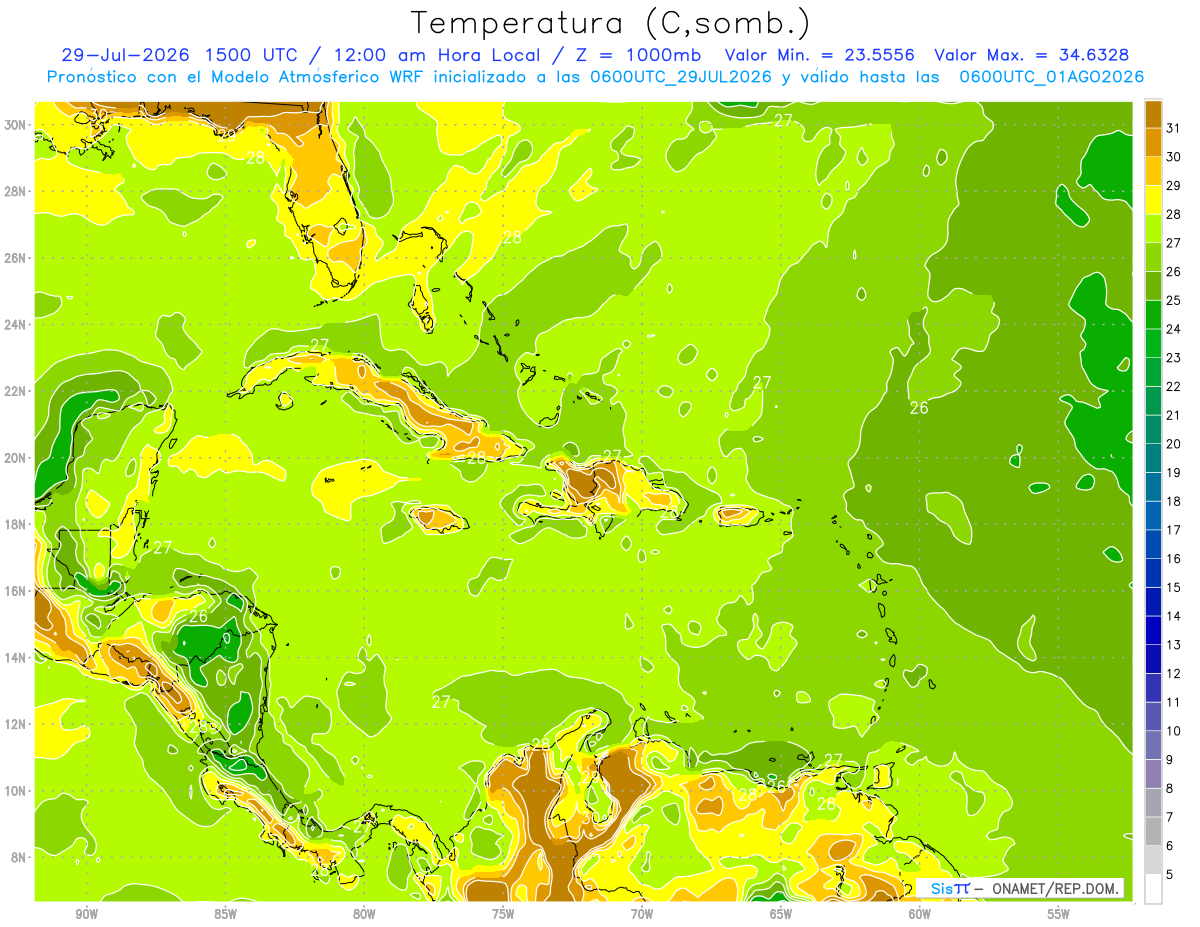Viewport: 1200px width, 927px height.
Task: Click the 29 label on the color scale
Action: 1174,185
